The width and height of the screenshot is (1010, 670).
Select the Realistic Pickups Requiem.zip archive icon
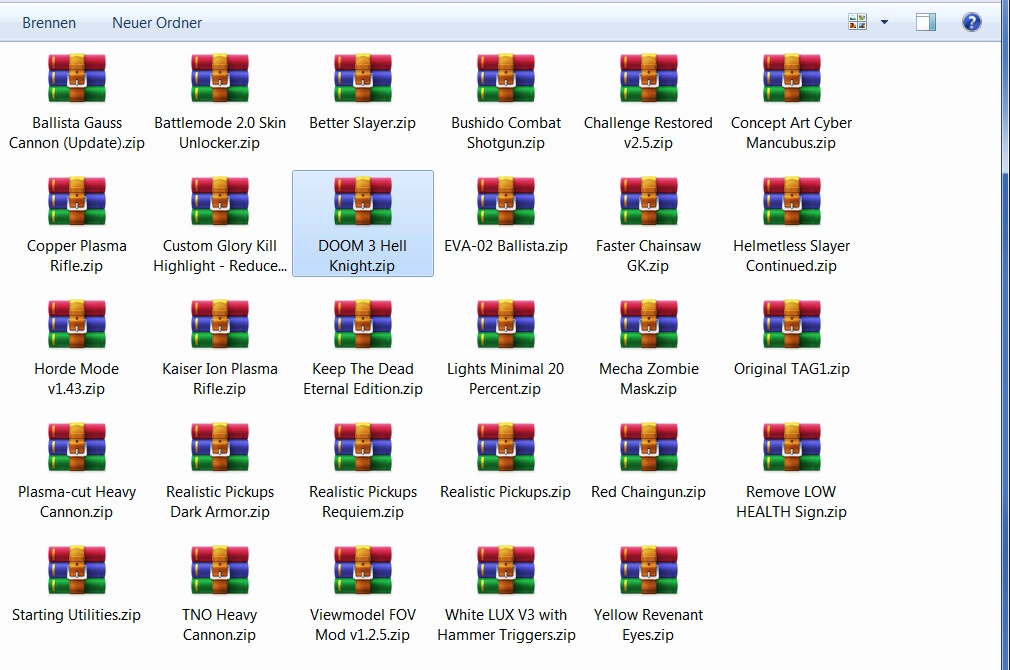[363, 448]
